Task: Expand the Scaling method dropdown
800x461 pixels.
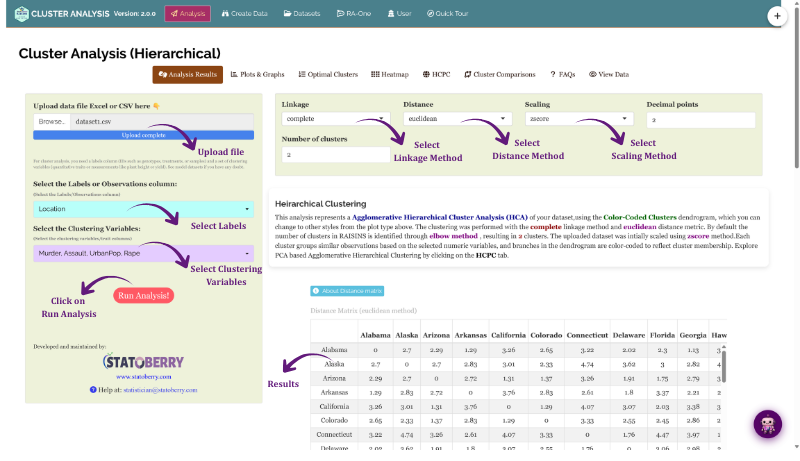Action: coord(579,119)
